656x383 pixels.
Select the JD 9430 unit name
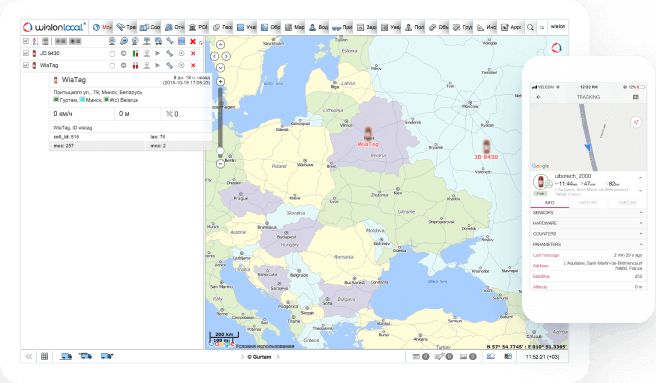(49, 53)
